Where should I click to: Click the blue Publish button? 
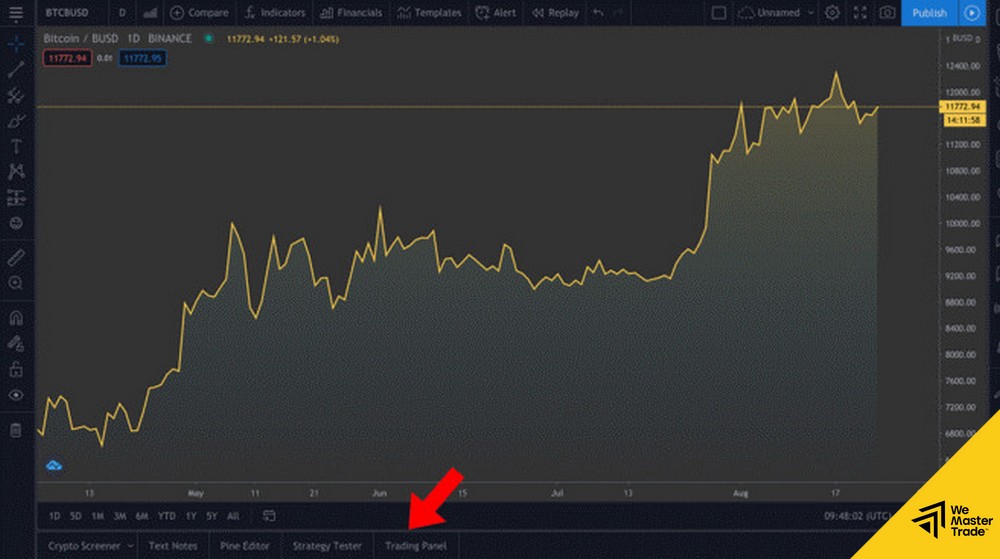coord(929,13)
